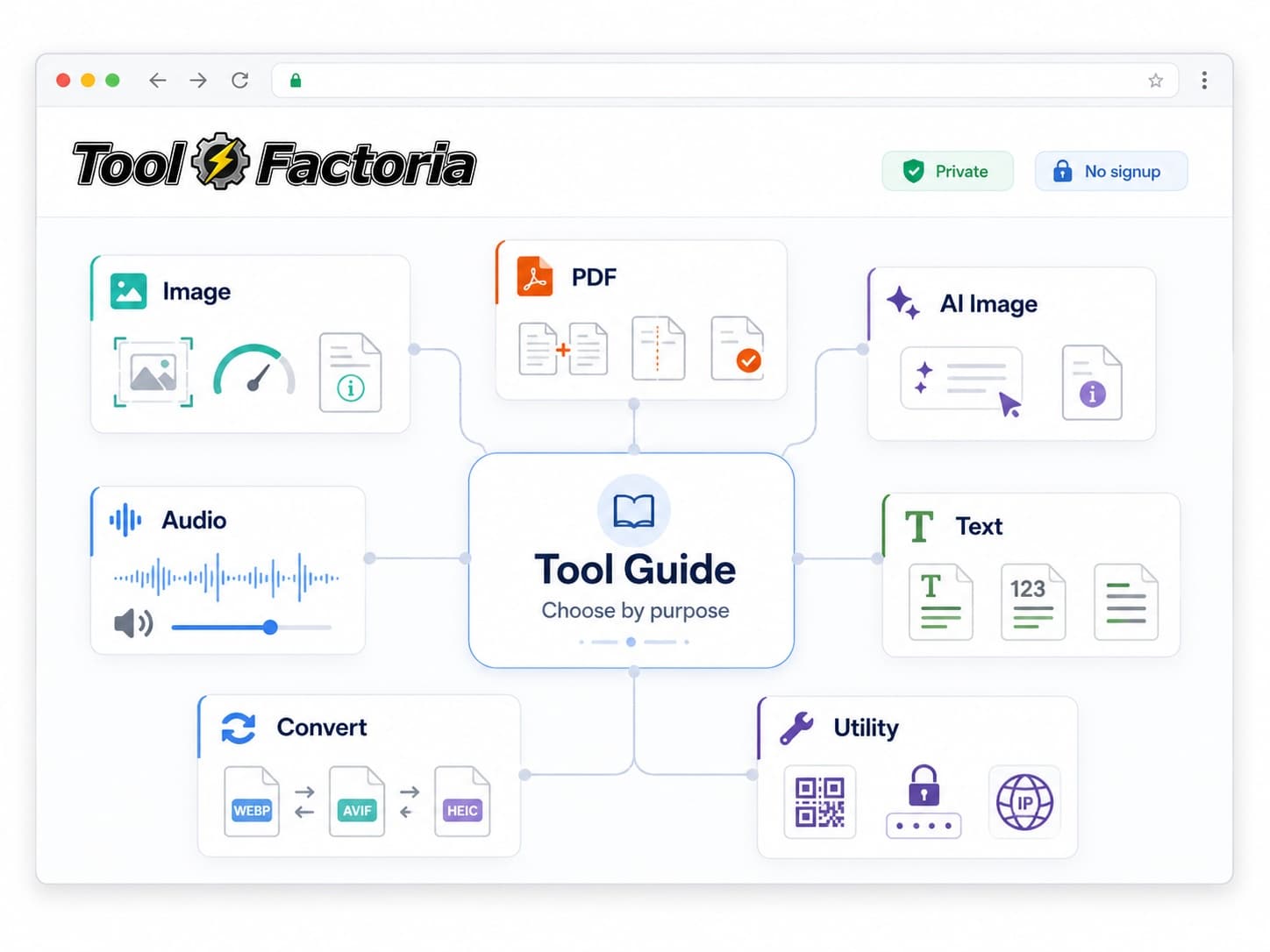Click the browser forward arrow
The height and width of the screenshot is (952, 1270).
pyautogui.click(x=198, y=81)
